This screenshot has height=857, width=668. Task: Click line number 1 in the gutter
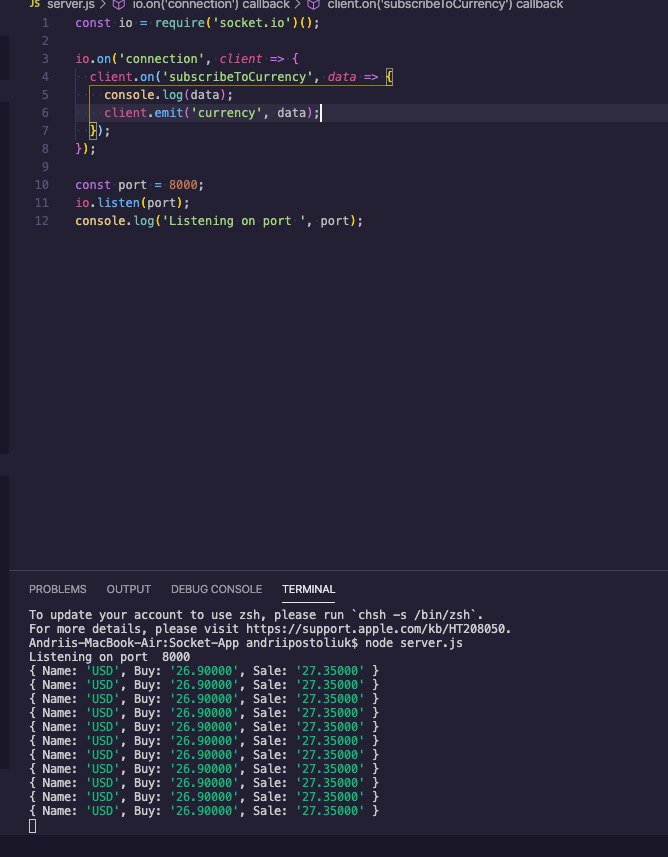[45, 23]
